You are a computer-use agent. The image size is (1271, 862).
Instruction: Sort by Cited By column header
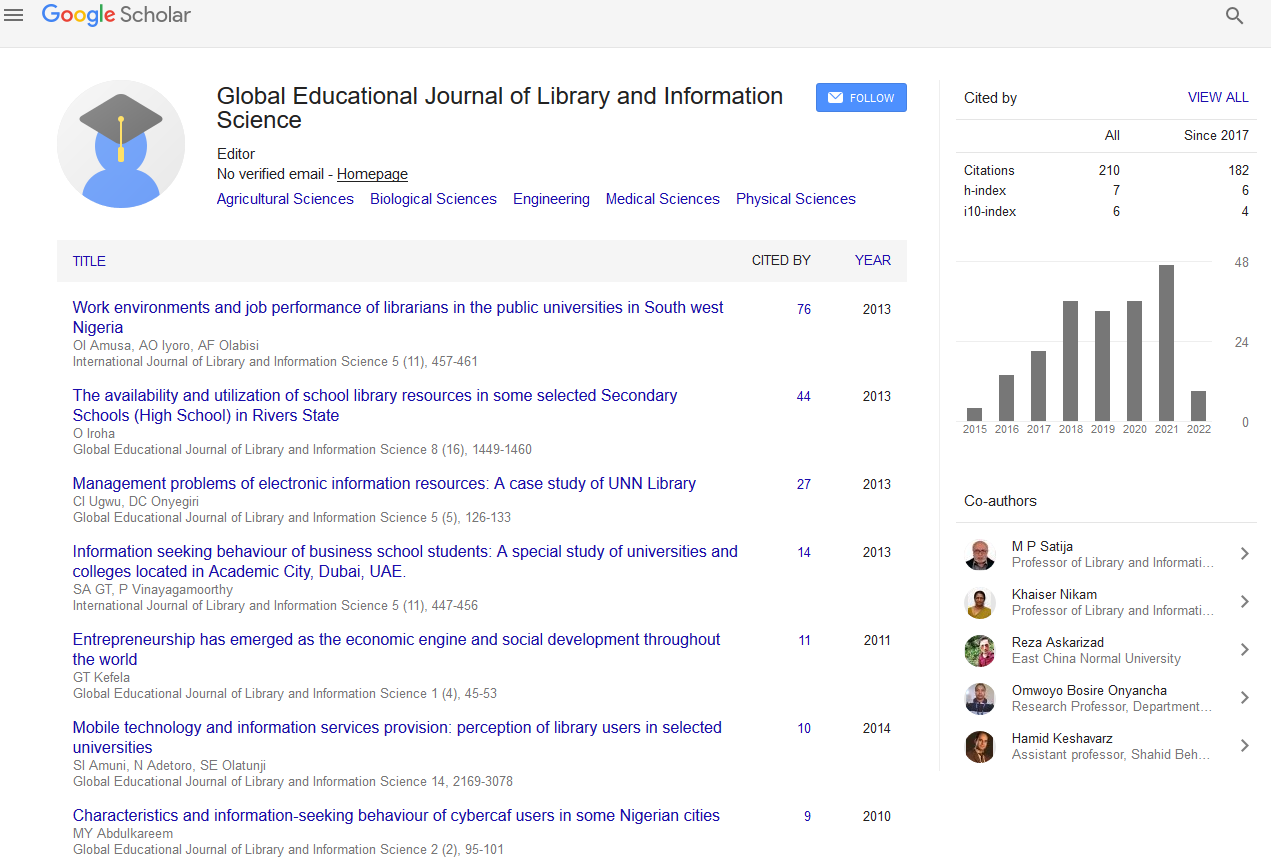(x=781, y=260)
